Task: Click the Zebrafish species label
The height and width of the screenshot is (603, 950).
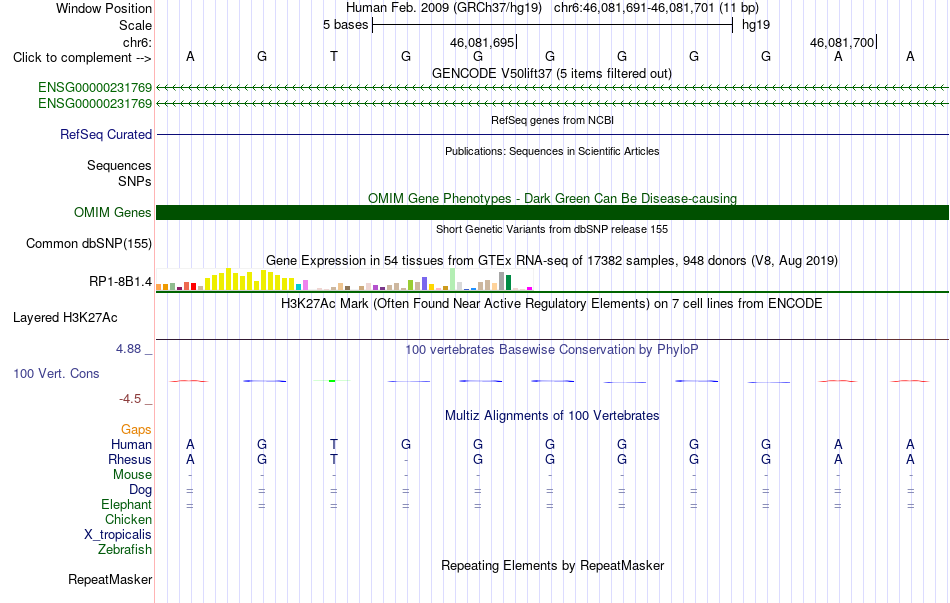Action: [125, 550]
